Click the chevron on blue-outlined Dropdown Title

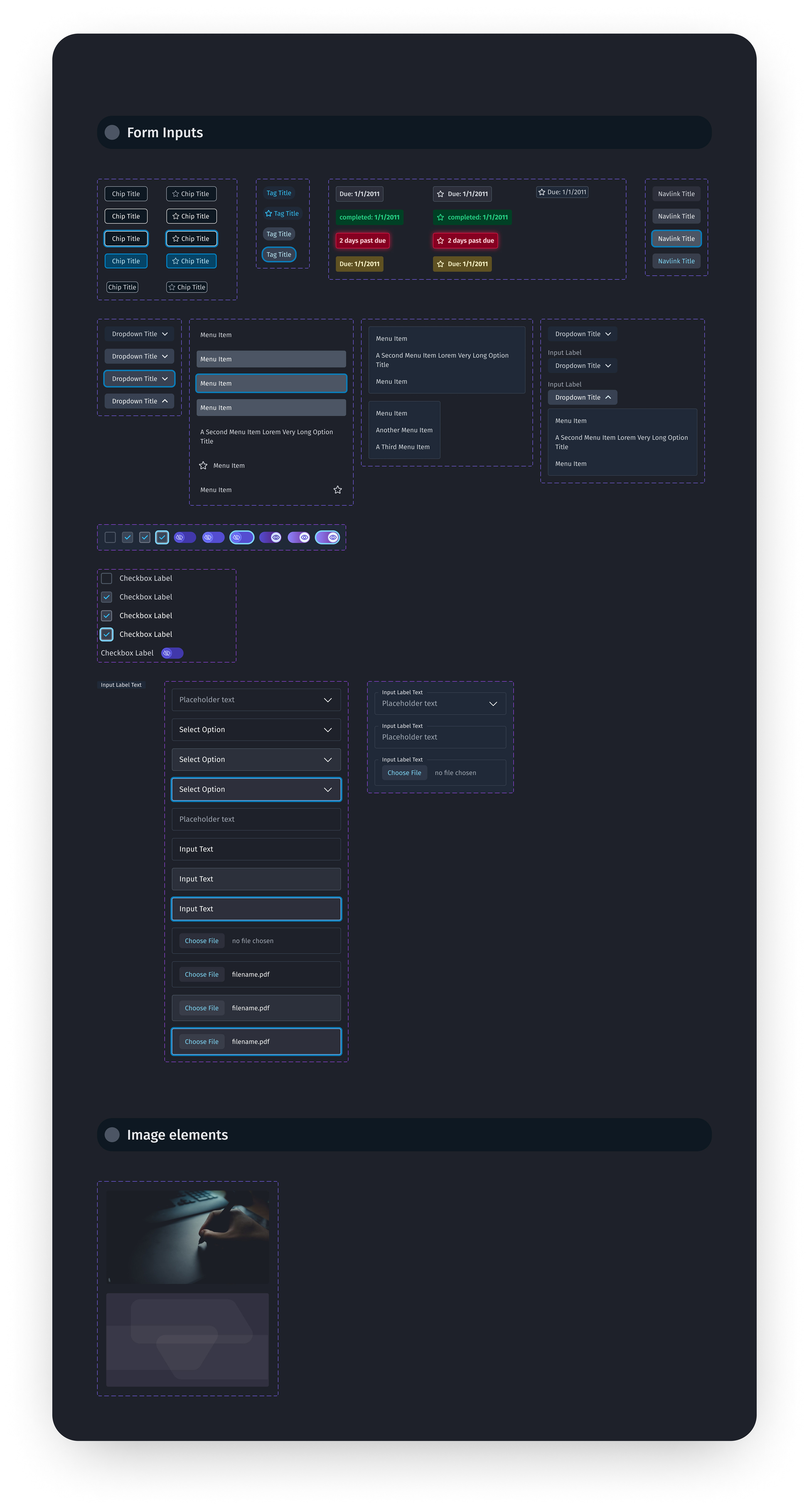coord(165,379)
